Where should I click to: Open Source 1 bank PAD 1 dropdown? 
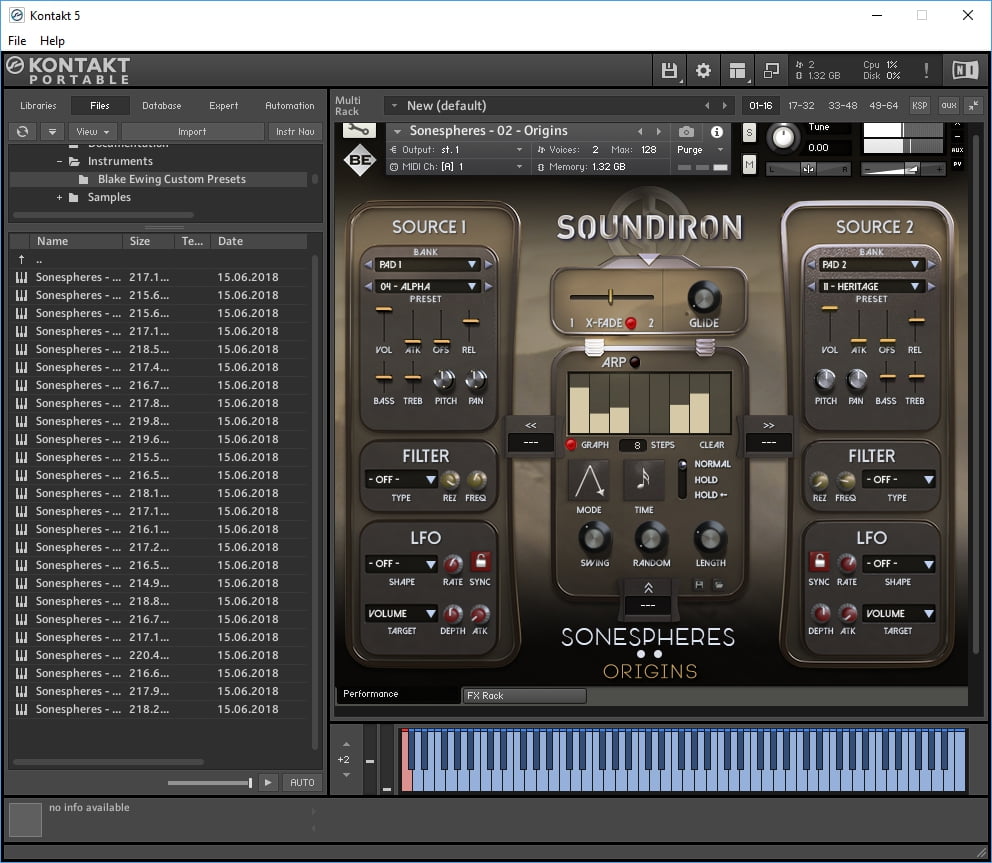(427, 264)
